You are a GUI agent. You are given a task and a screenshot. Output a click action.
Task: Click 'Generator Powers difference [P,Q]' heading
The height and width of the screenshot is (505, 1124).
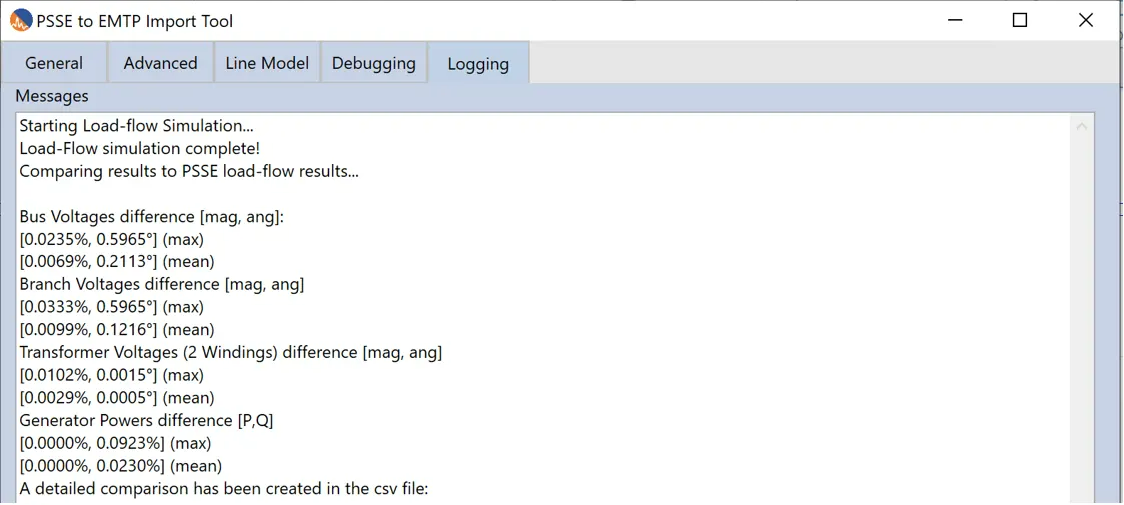point(146,420)
